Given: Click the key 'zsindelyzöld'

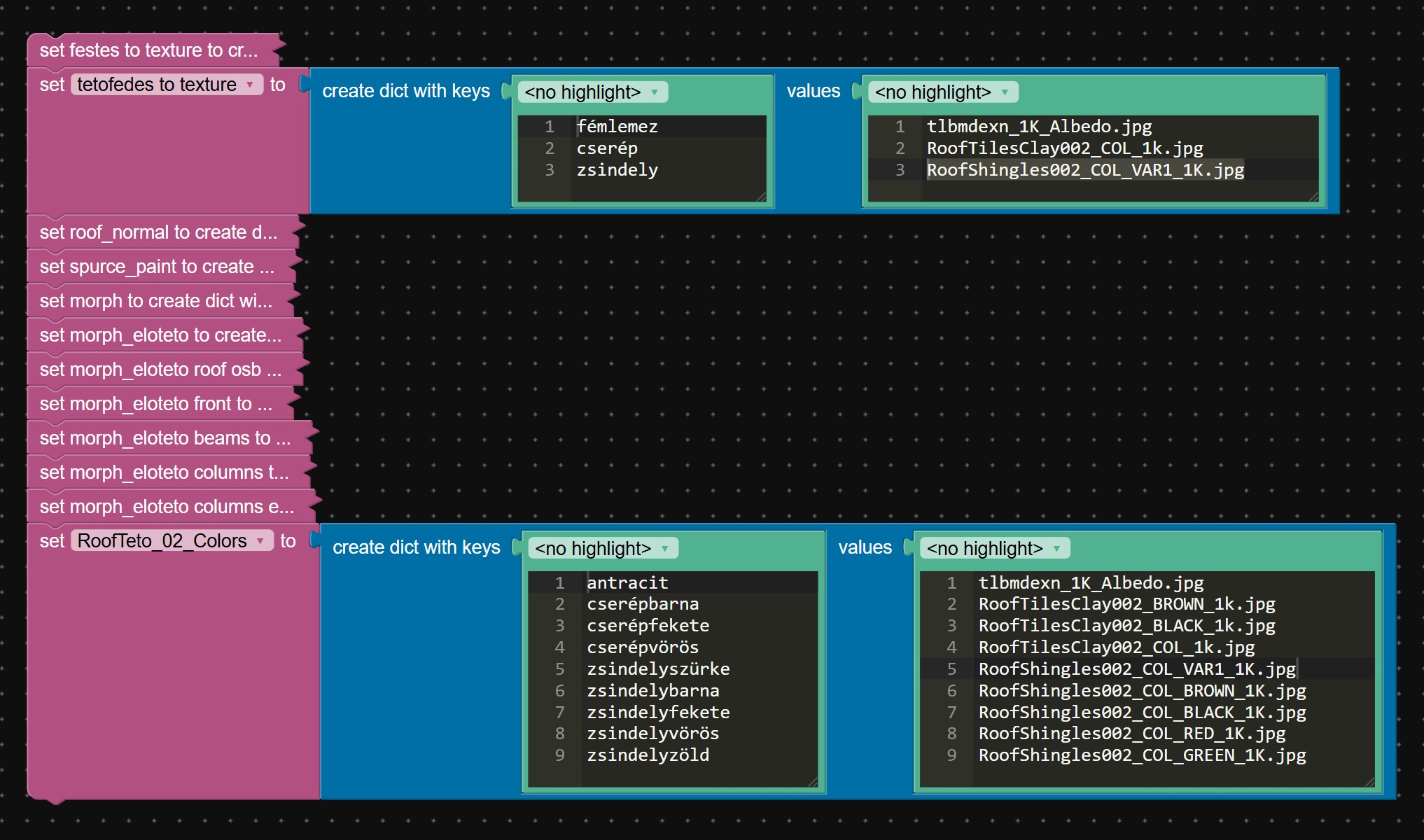Looking at the screenshot, I should coord(648,755).
